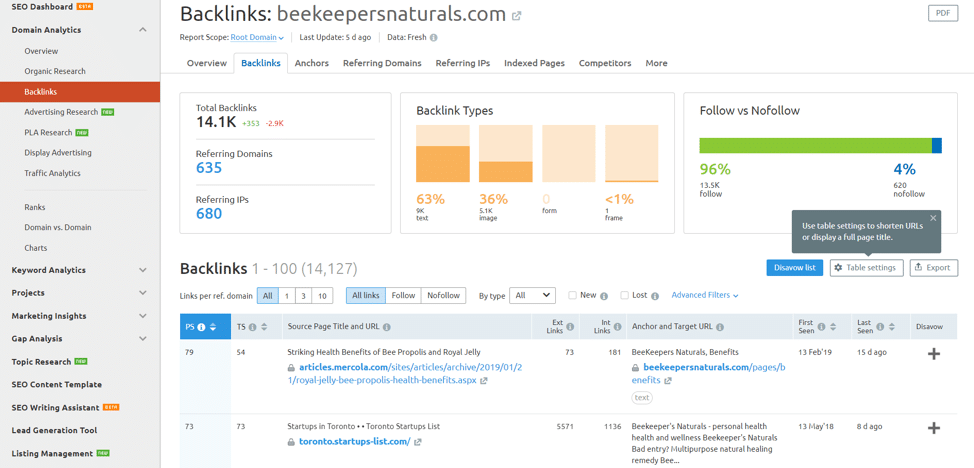
Task: Open SEO Writing Assistant in sidebar
Action: pyautogui.click(x=55, y=408)
